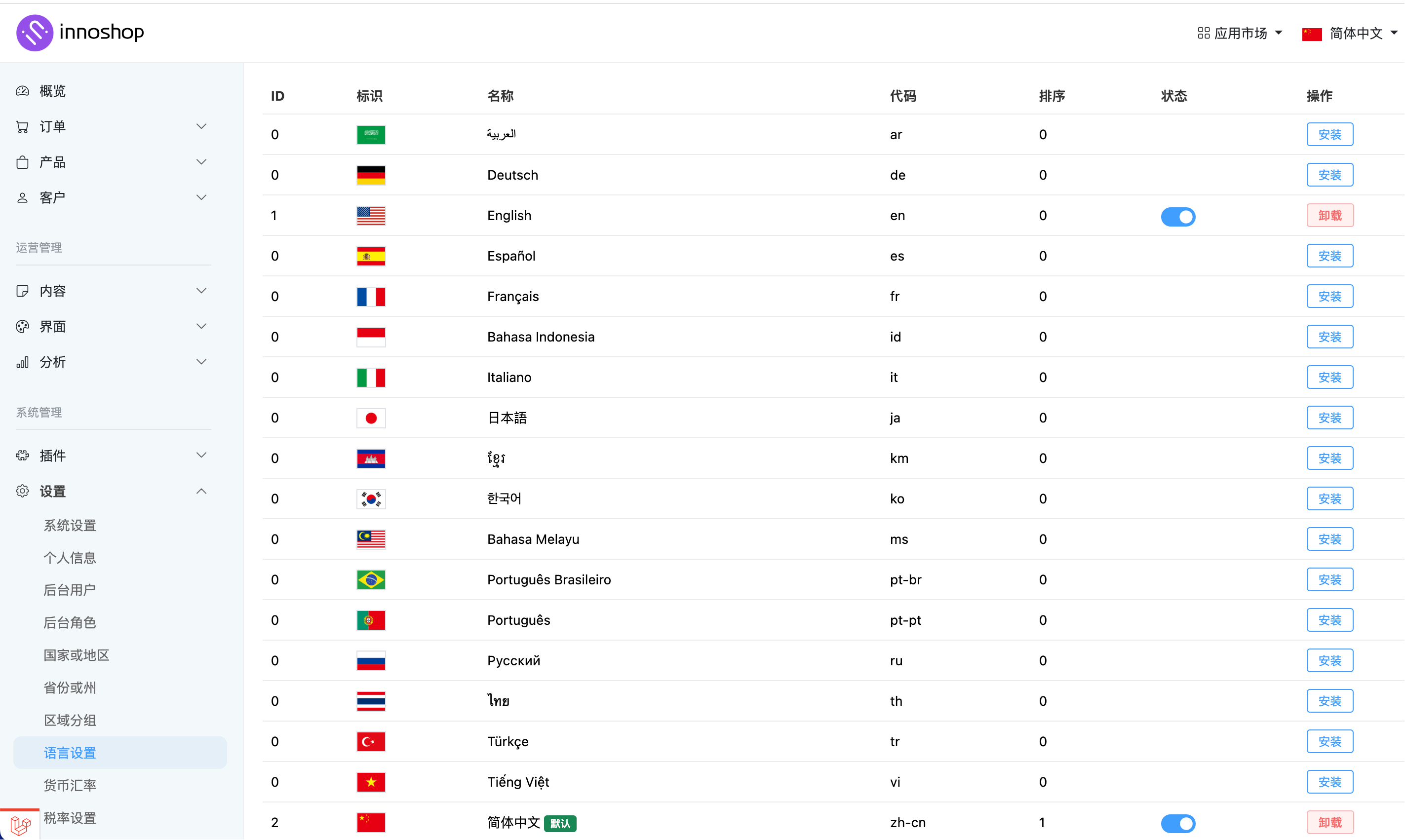Image resolution: width=1405 pixels, height=840 pixels.
Task: Uninstall the English language
Action: [1329, 216]
